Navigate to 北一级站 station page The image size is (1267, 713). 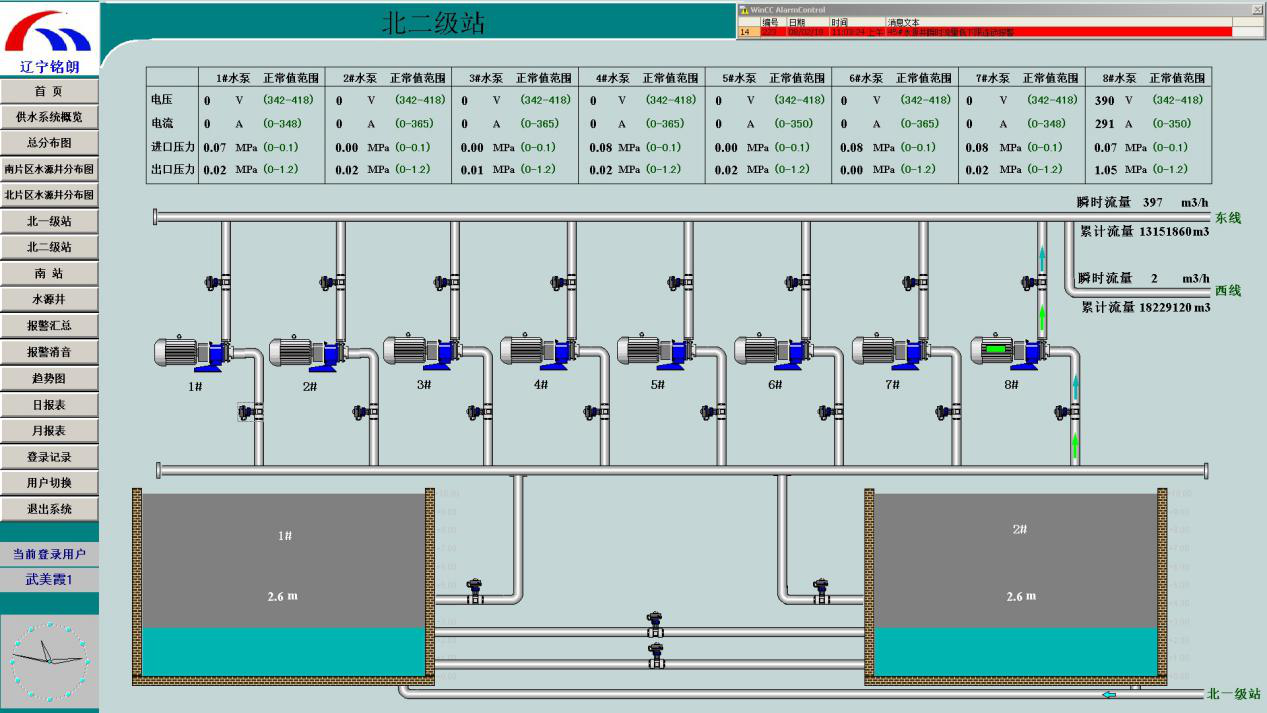point(49,221)
